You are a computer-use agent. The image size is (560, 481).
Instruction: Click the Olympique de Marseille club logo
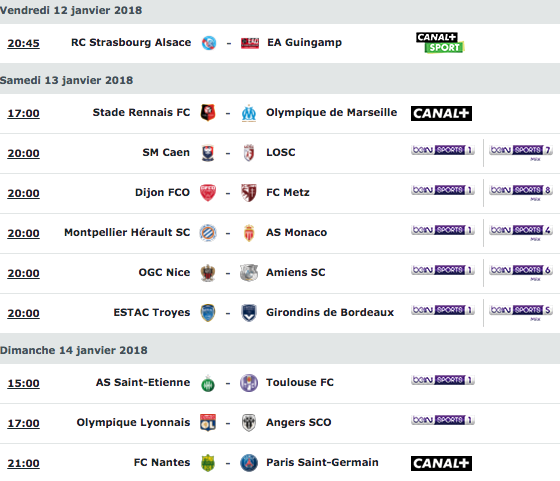(x=249, y=113)
